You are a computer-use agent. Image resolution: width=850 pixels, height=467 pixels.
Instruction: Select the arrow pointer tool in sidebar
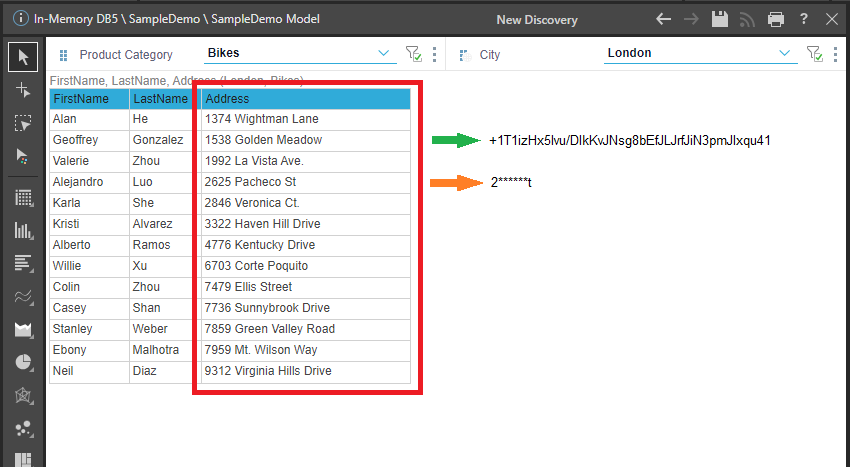pyautogui.click(x=23, y=57)
